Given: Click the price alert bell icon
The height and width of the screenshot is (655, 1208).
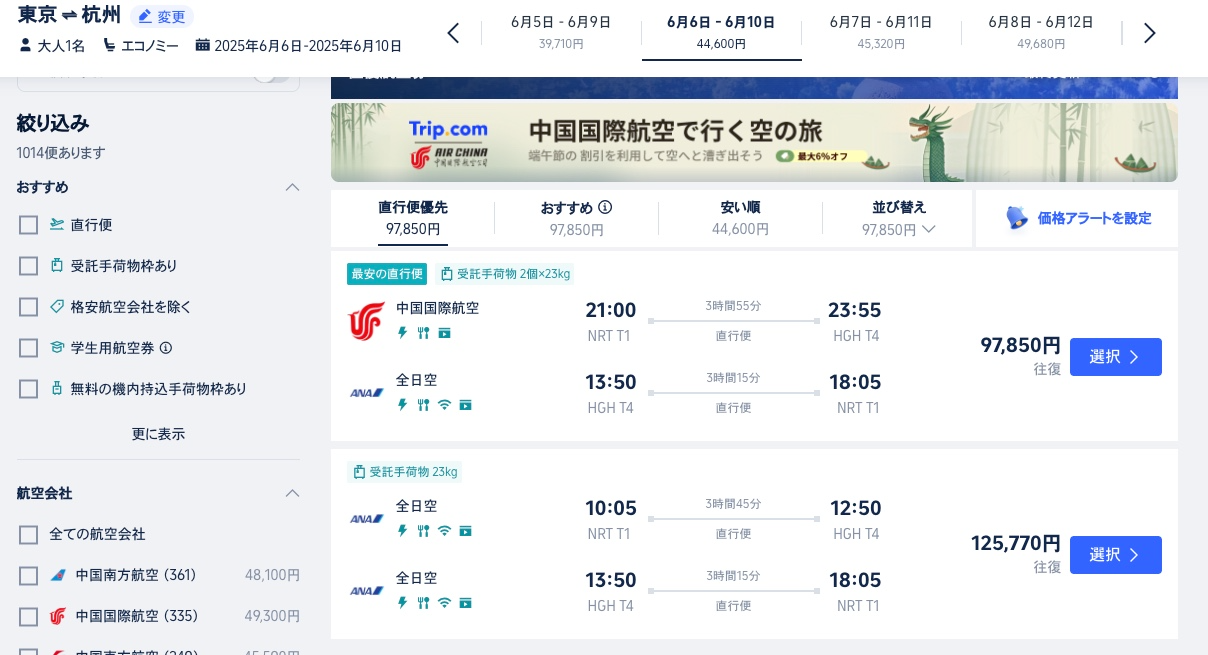Looking at the screenshot, I should coord(1017,218).
